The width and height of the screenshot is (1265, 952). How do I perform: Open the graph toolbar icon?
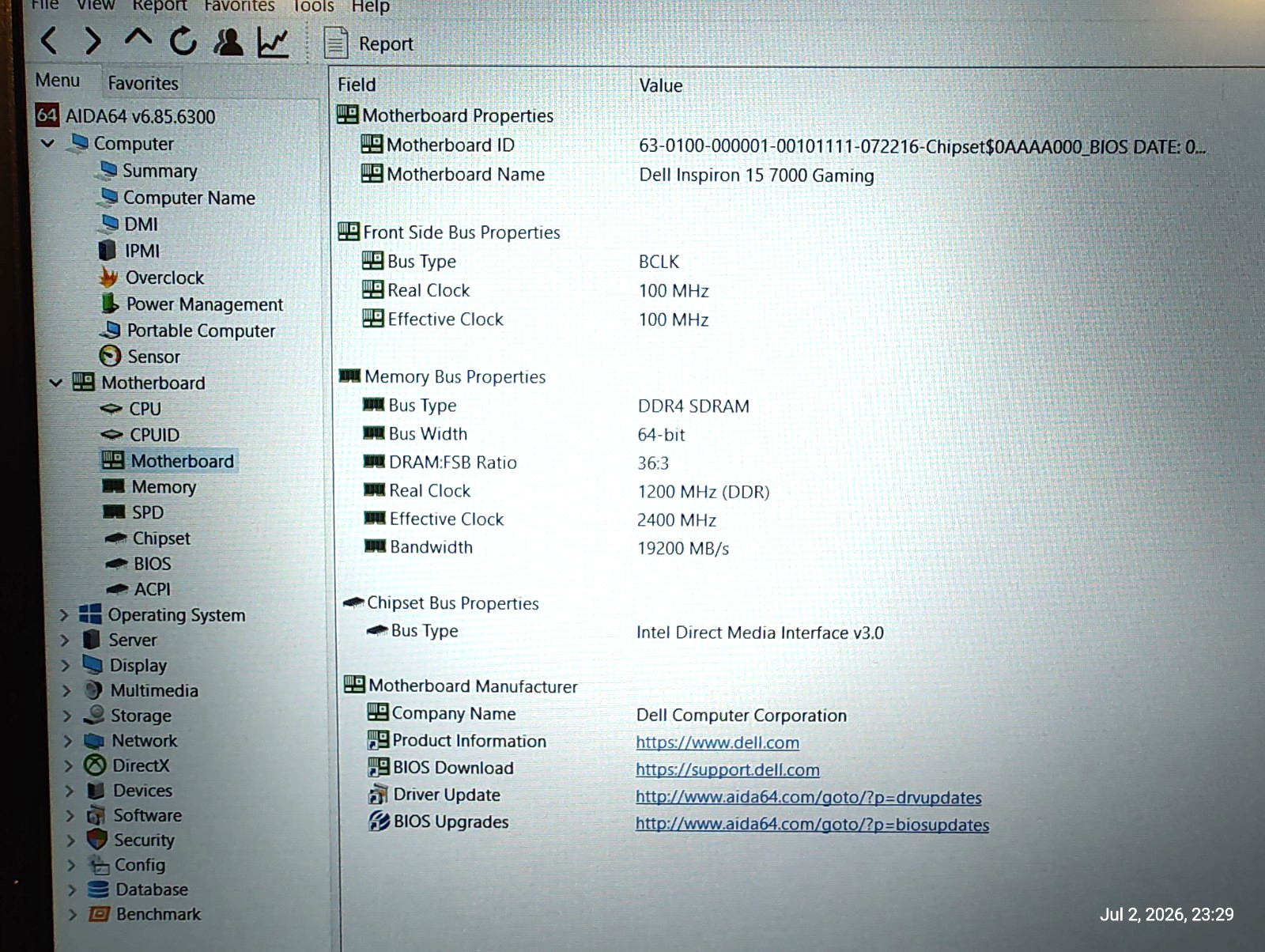pyautogui.click(x=273, y=43)
